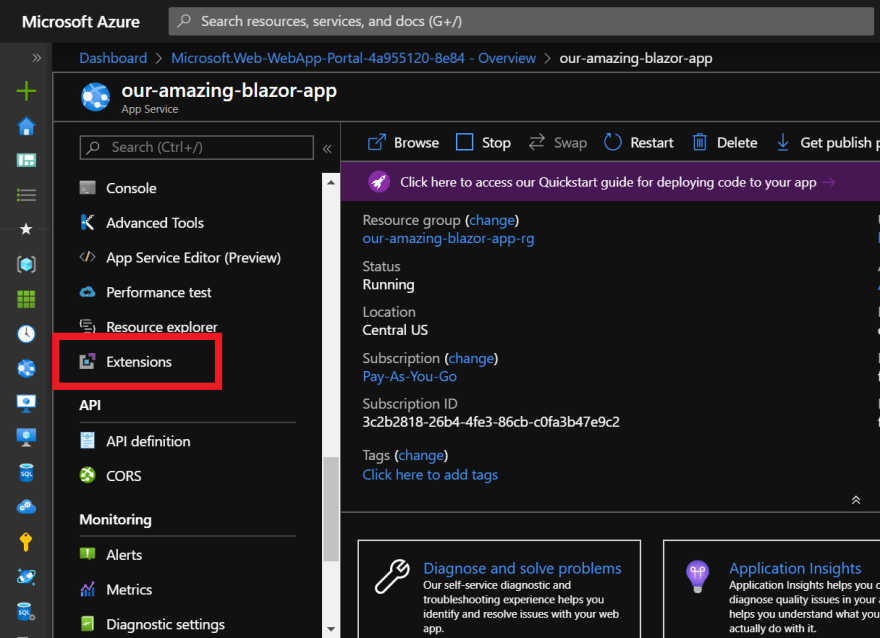Click the wrench Diagnose icon
This screenshot has width=880, height=638.
coord(392,576)
